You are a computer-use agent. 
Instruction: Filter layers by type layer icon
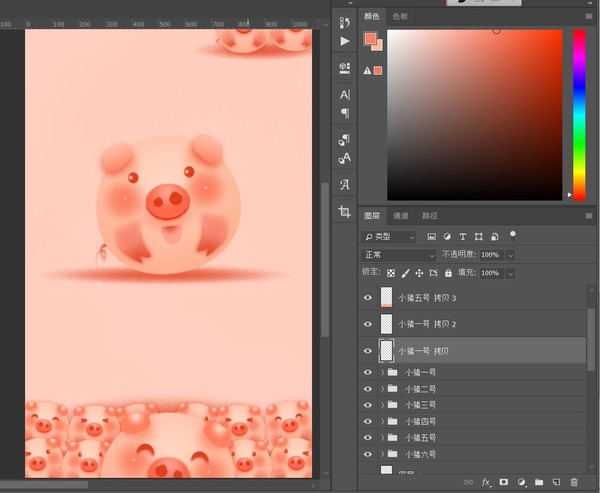click(463, 237)
